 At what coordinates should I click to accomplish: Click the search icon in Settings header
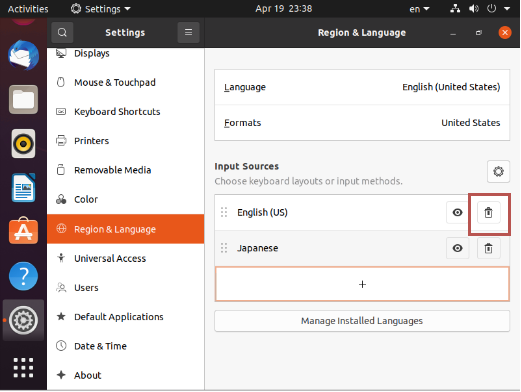click(62, 32)
